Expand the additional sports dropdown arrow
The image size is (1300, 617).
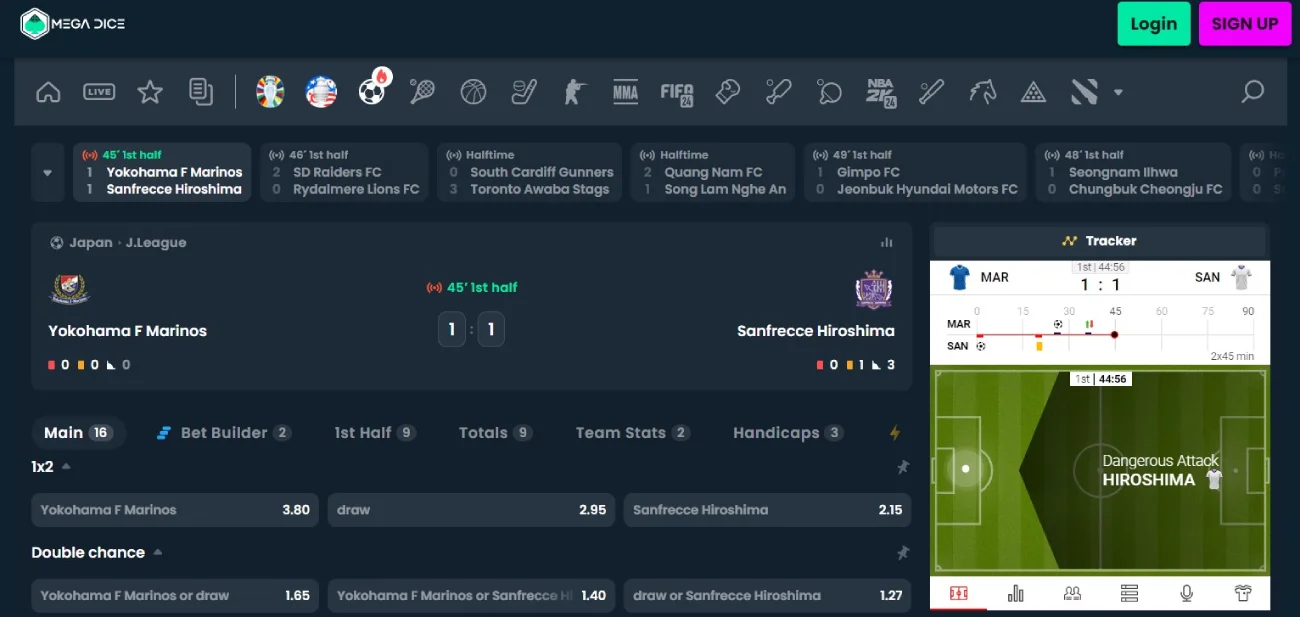pyautogui.click(x=1117, y=92)
